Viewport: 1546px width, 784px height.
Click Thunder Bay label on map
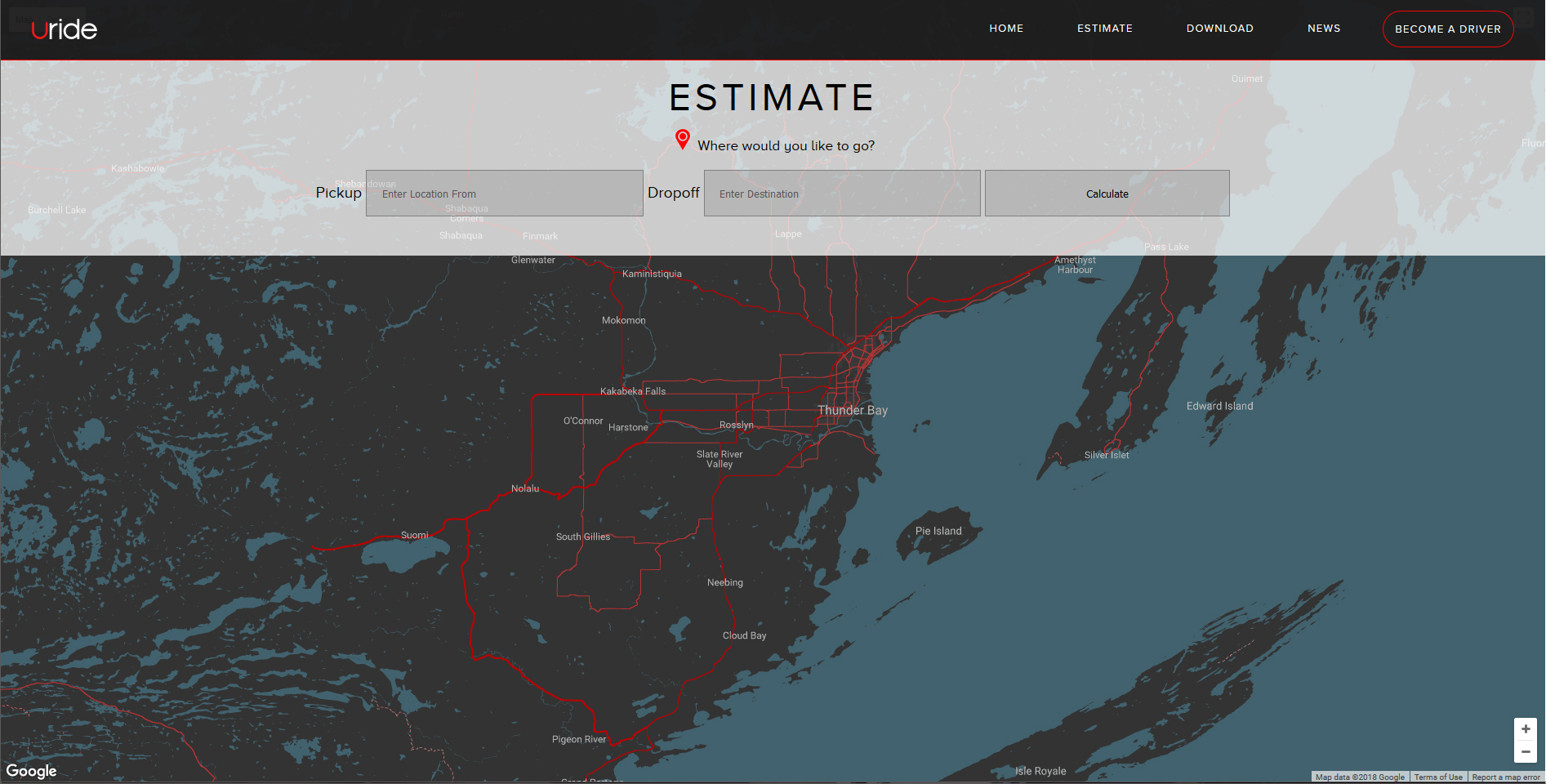point(852,410)
